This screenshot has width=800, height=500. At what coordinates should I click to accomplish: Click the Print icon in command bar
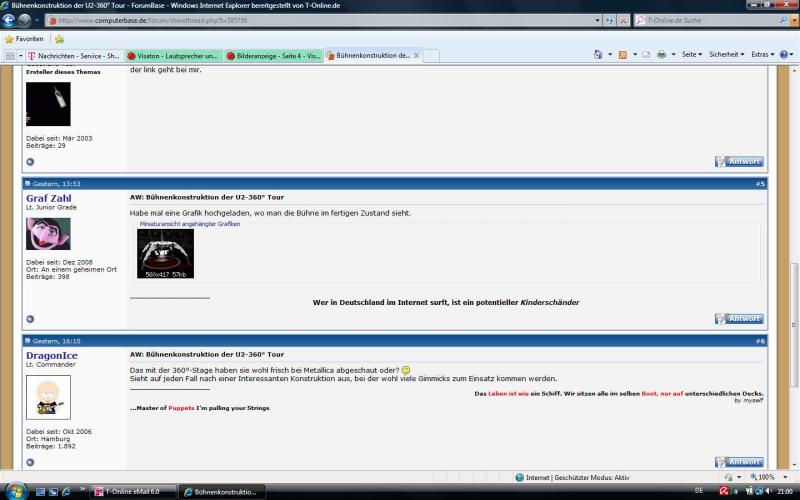pos(662,55)
